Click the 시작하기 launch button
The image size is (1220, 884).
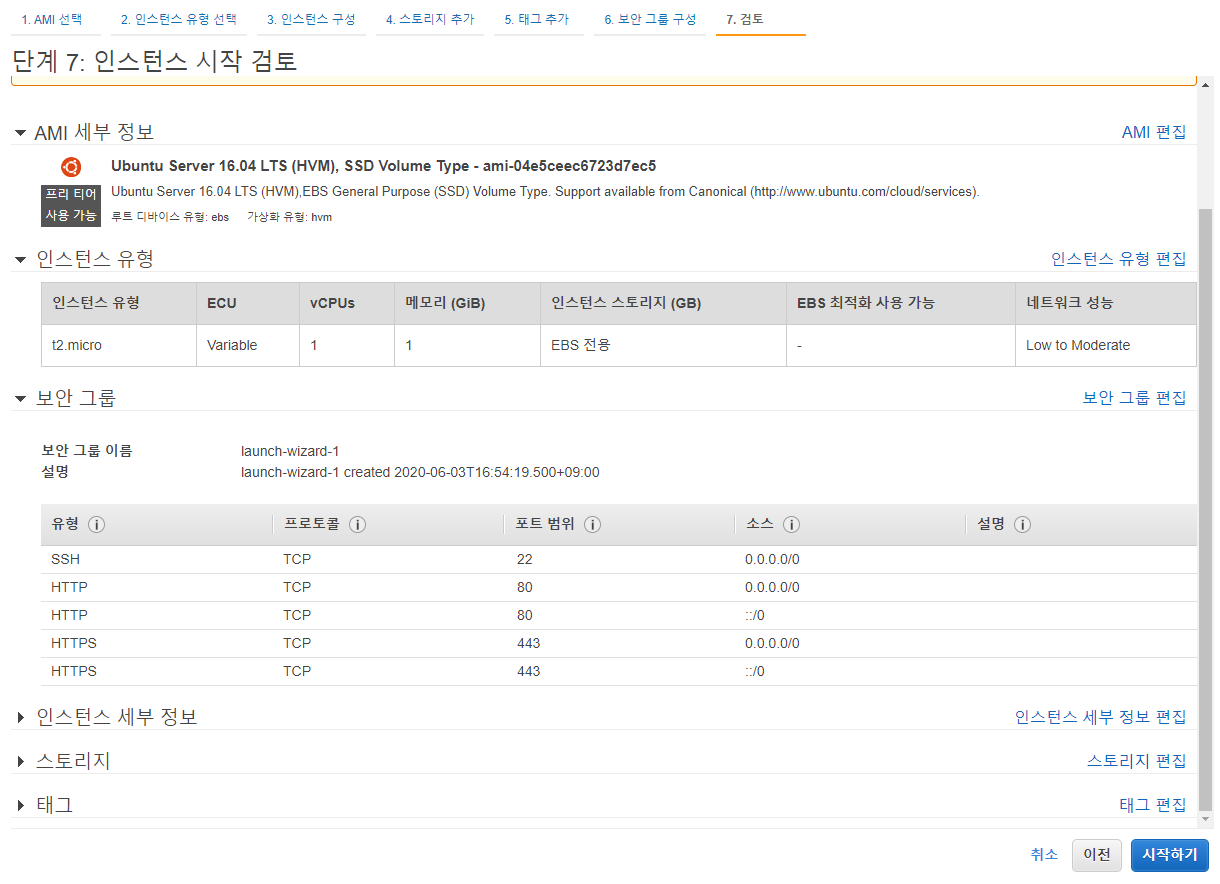coord(1170,855)
